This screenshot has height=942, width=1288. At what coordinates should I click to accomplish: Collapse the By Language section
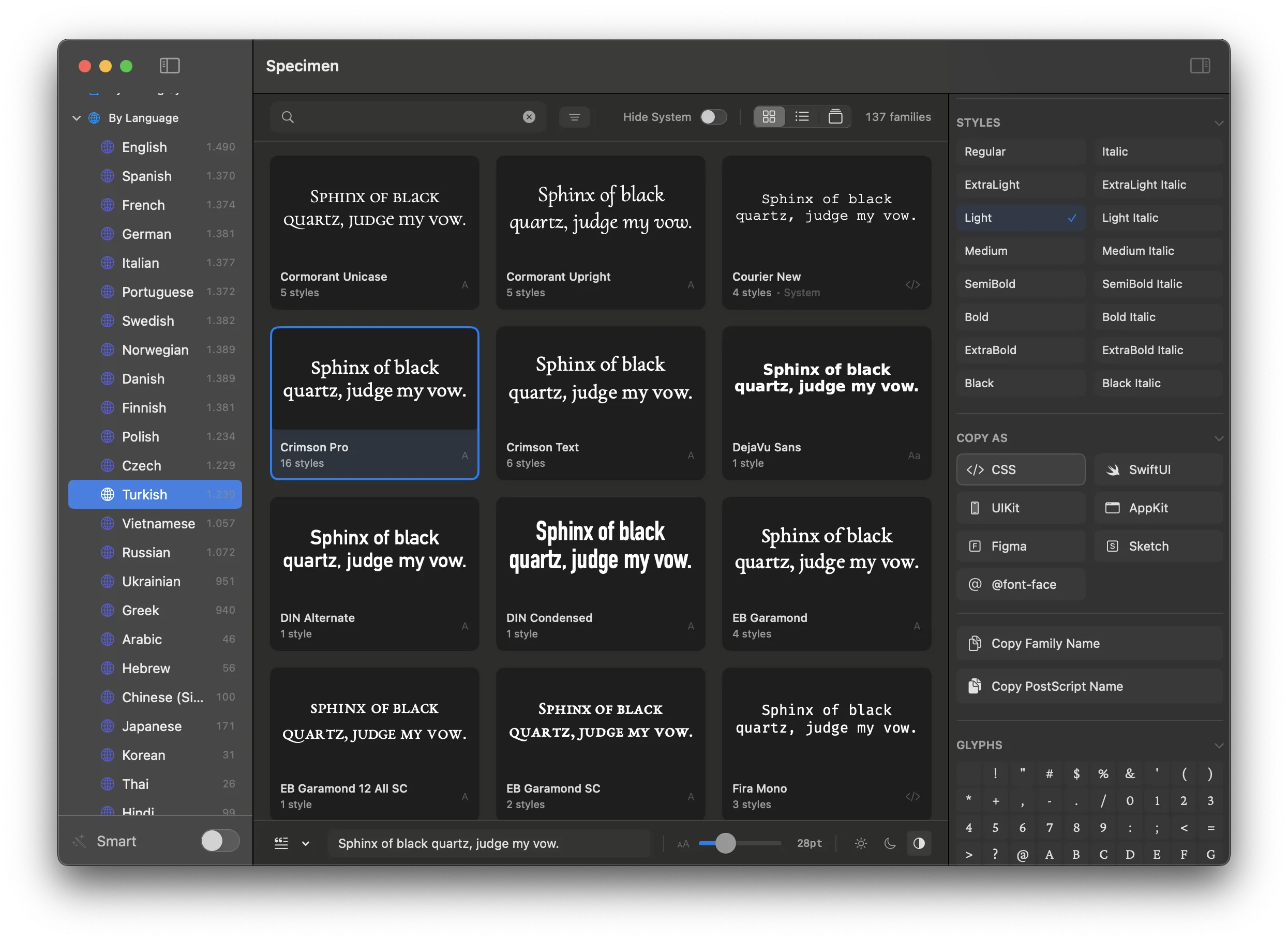(77, 118)
